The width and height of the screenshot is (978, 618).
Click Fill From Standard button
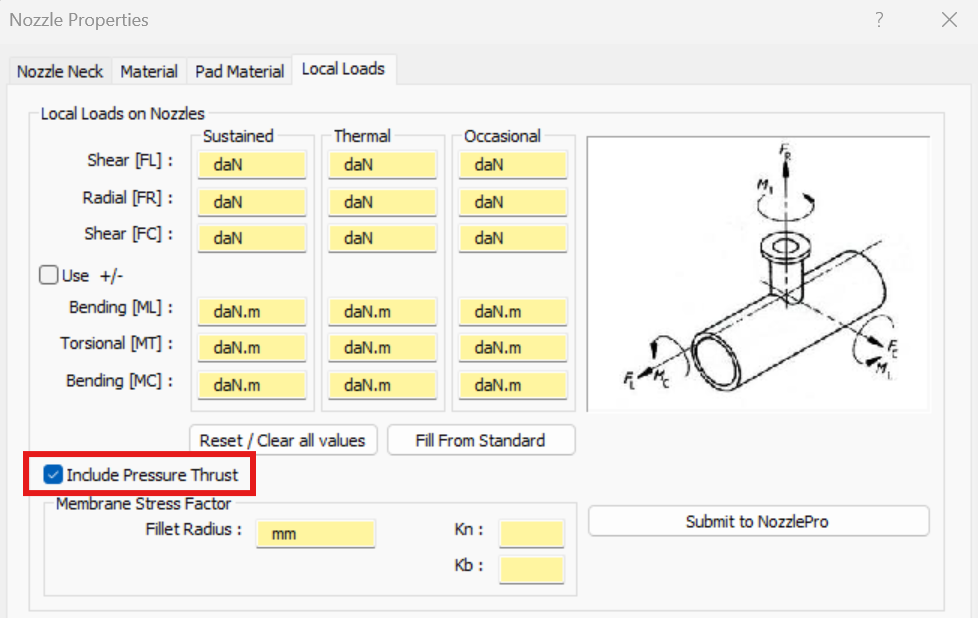pyautogui.click(x=480, y=440)
